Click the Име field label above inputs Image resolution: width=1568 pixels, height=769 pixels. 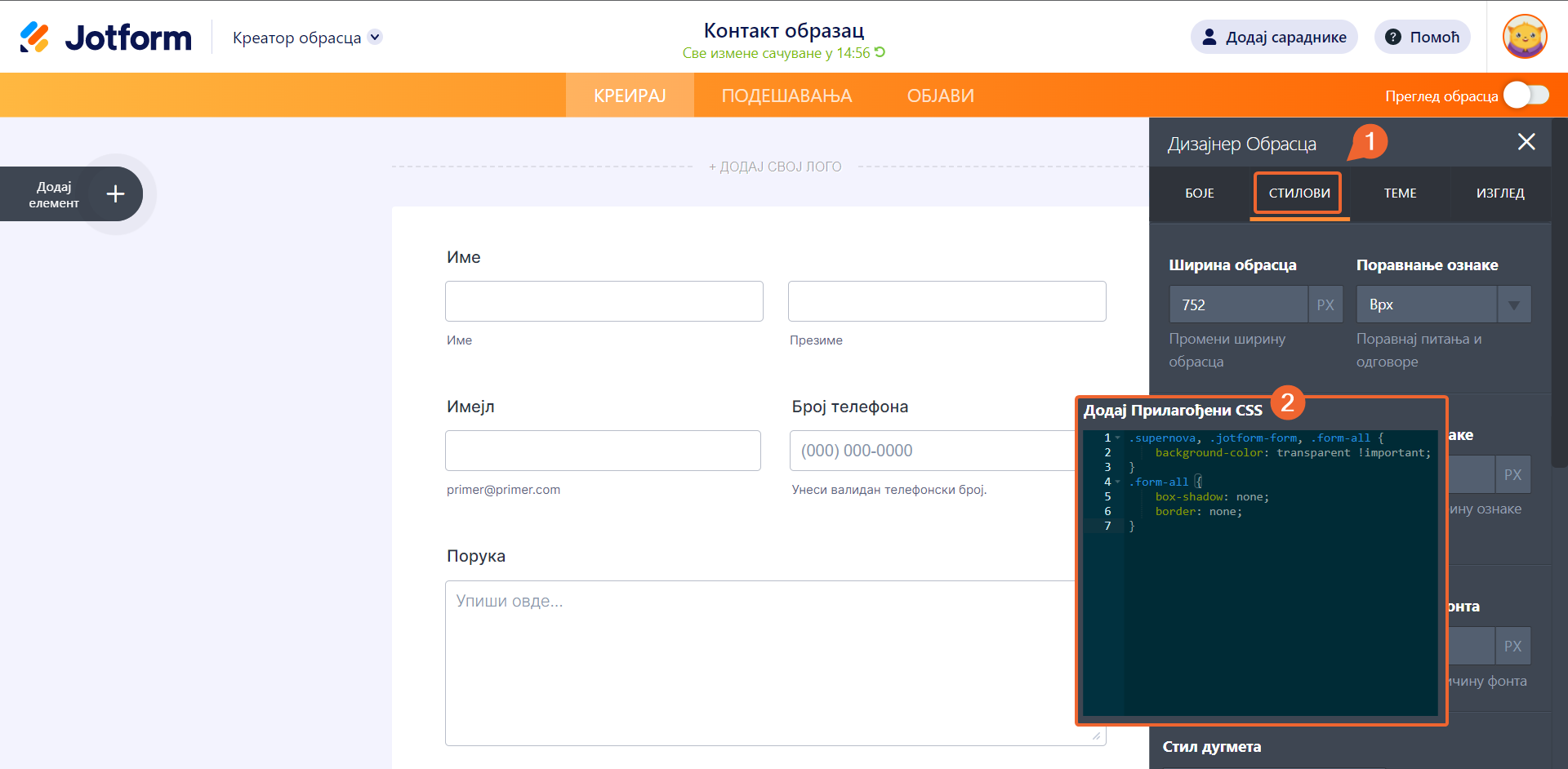464,257
